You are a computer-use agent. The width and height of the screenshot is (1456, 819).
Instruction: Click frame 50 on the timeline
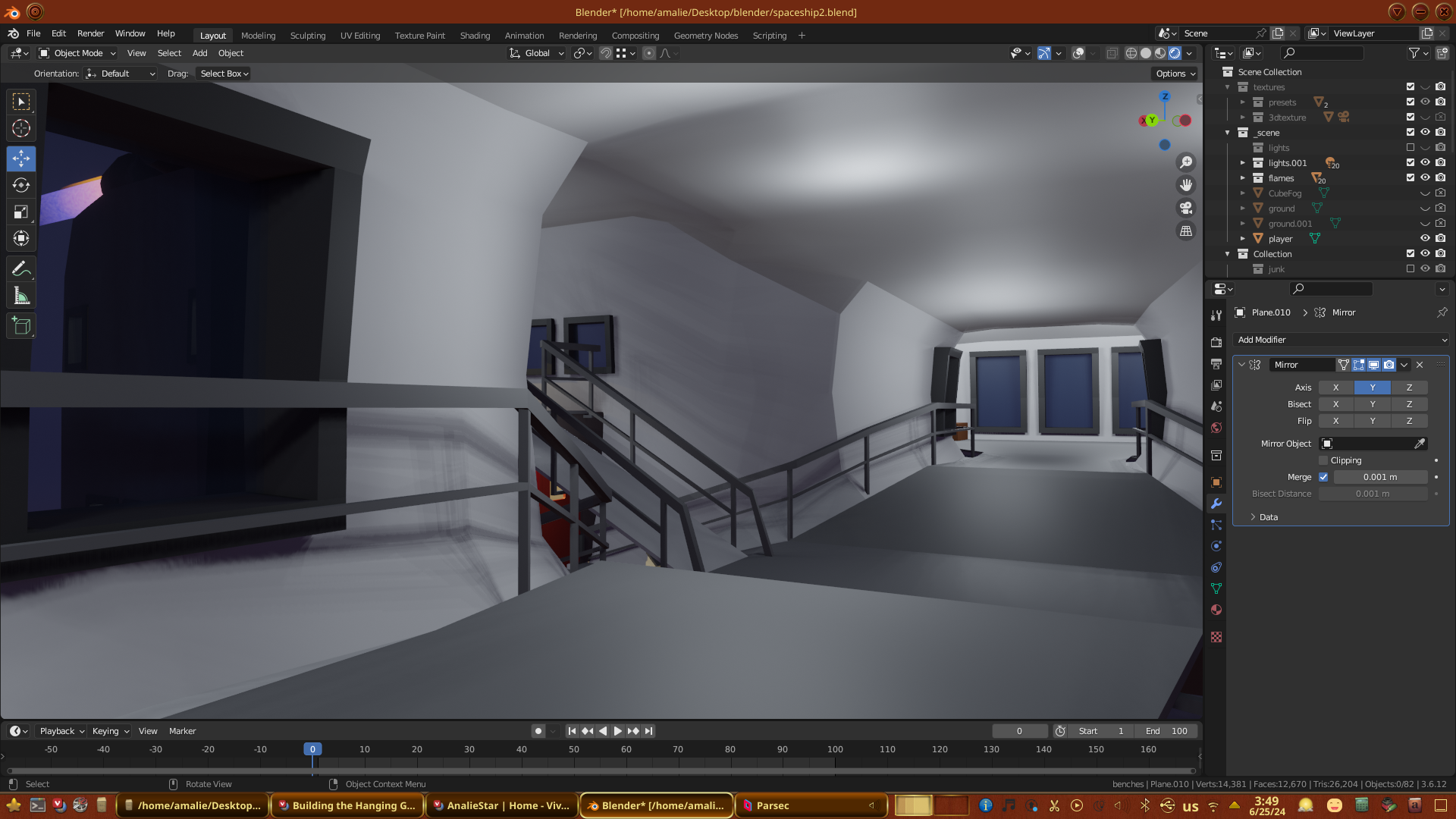point(574,749)
